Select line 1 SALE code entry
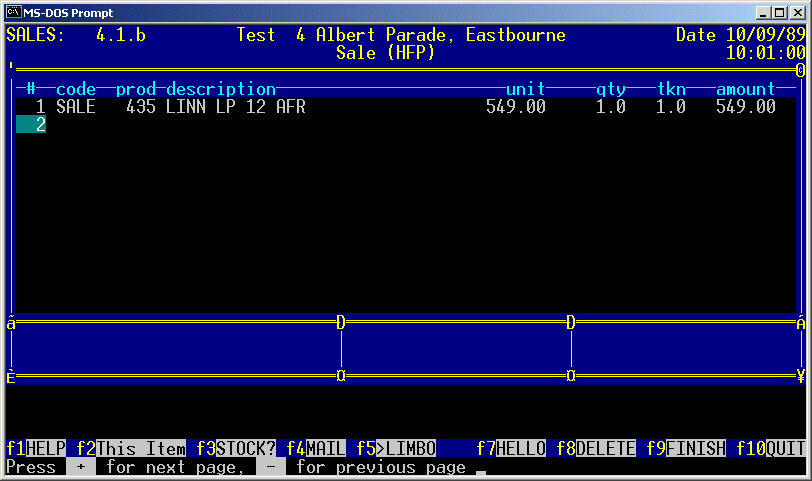The width and height of the screenshot is (812, 481). [75, 107]
